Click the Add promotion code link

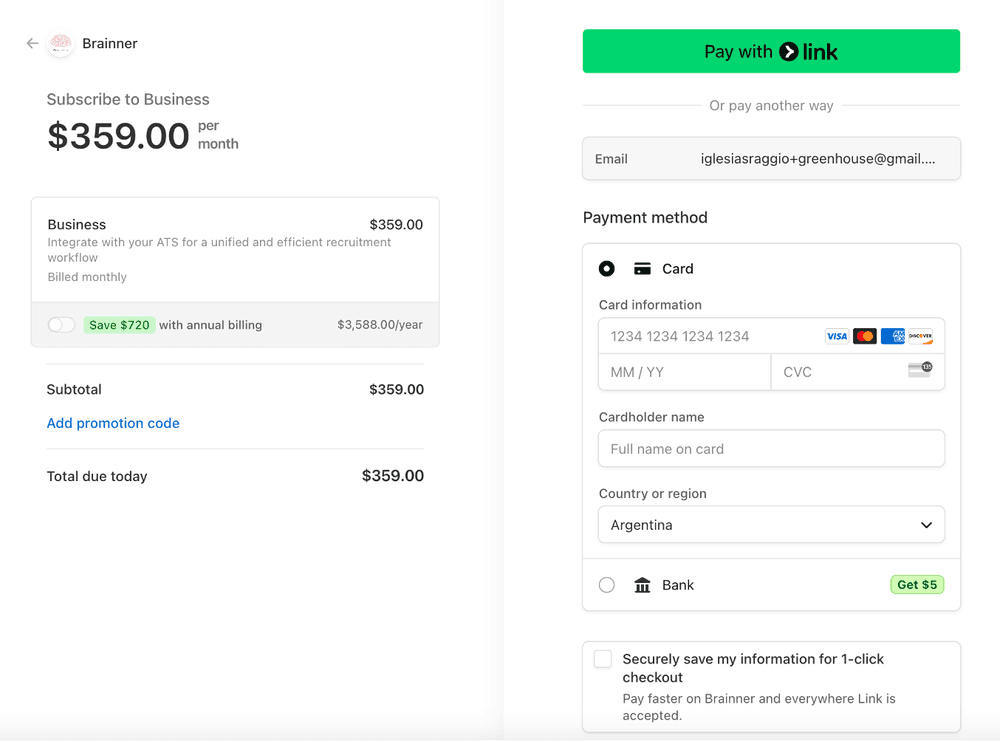pyautogui.click(x=113, y=423)
